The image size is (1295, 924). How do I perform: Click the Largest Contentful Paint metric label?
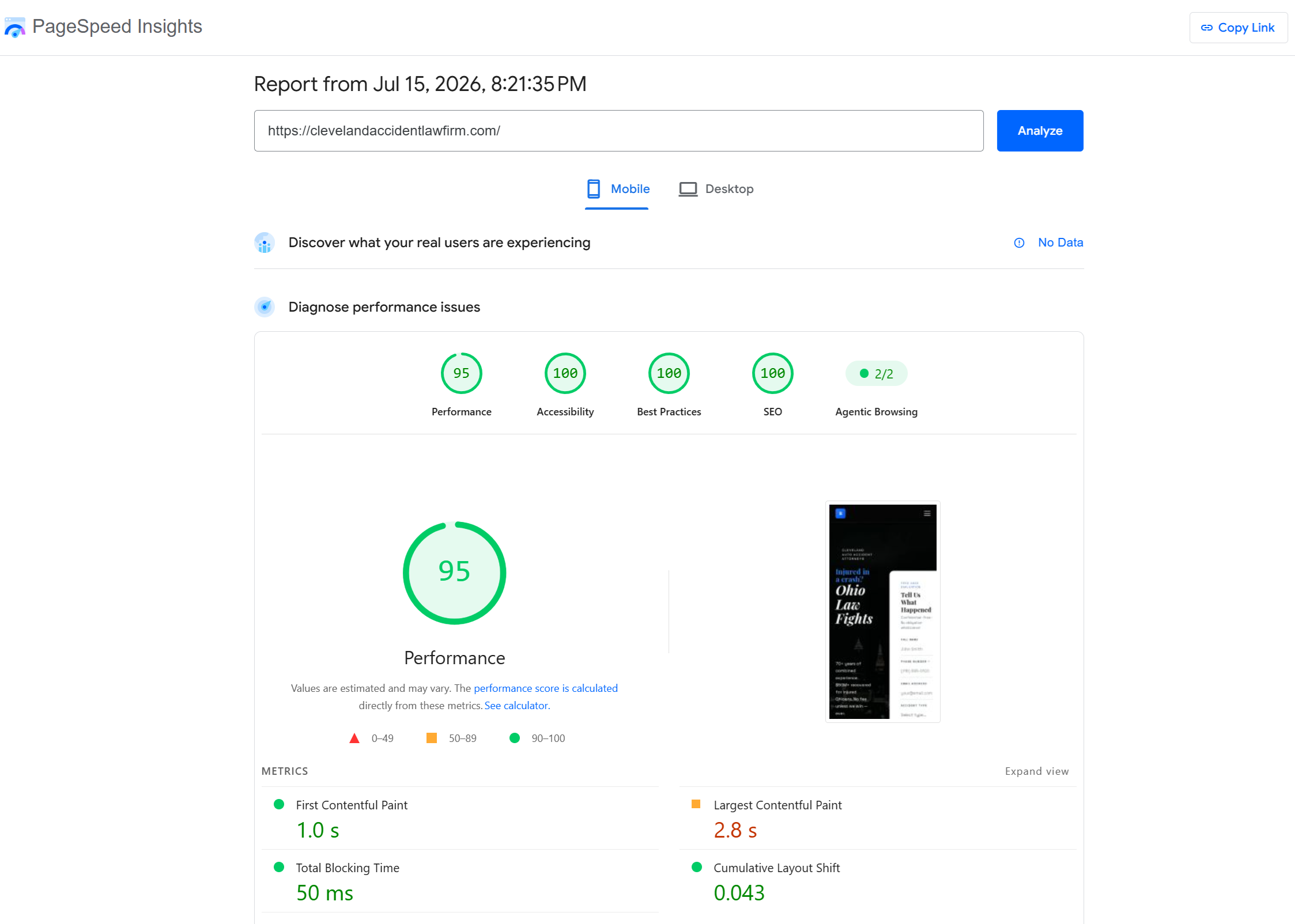777,805
